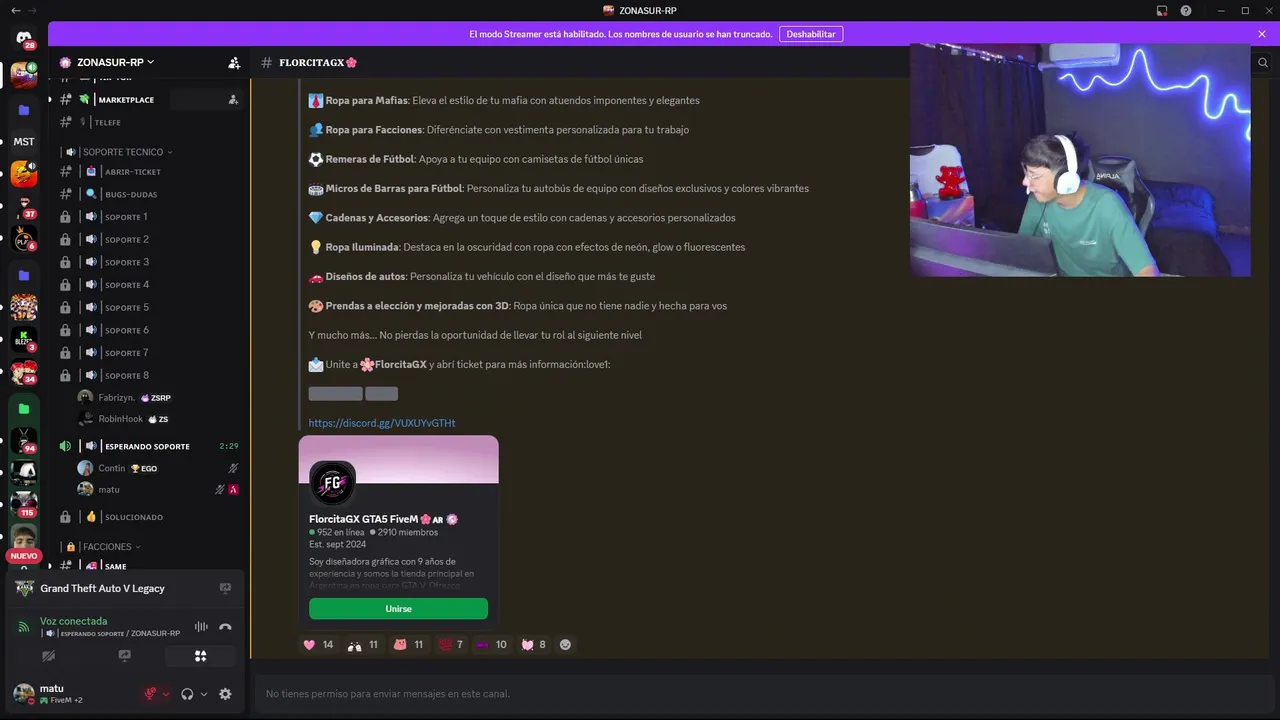
Task: Toggle the pink cat reaction with 11
Action: (x=408, y=645)
